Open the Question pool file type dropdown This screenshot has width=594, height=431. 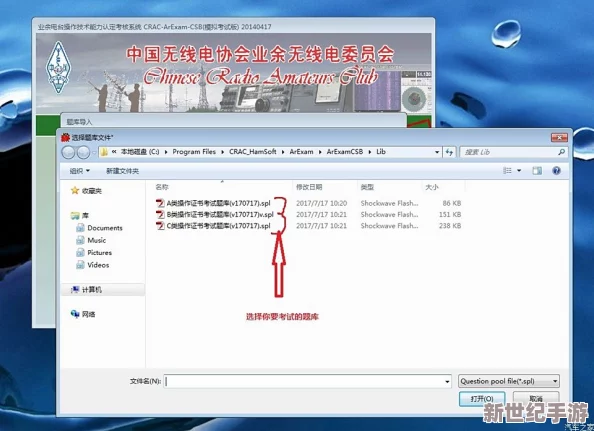(508, 381)
